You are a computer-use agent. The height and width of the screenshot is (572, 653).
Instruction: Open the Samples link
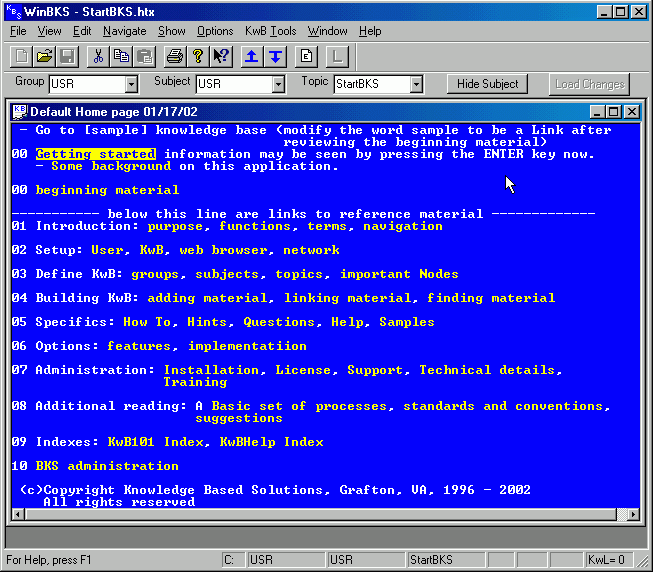[x=407, y=322]
